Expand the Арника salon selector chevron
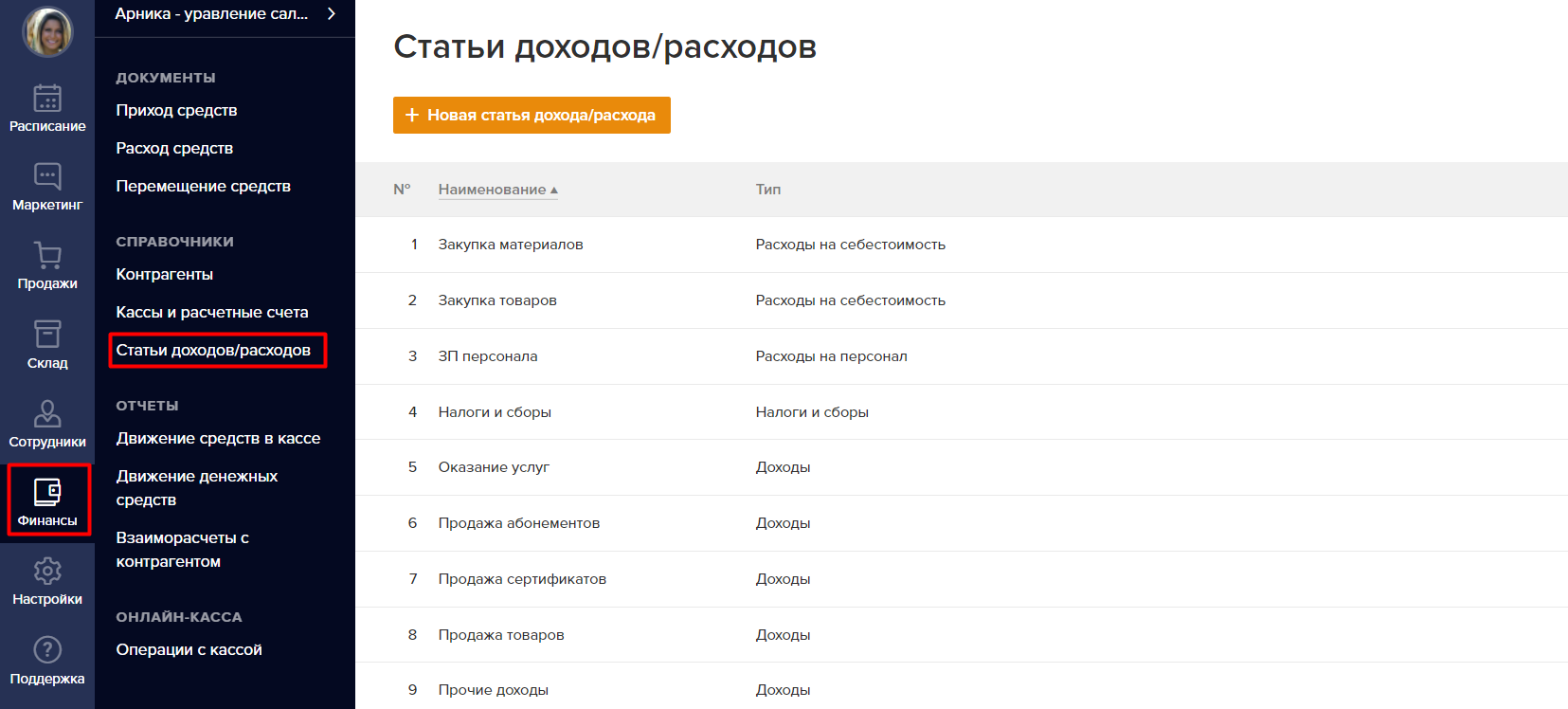Image resolution: width=1568 pixels, height=709 pixels. 332,13
